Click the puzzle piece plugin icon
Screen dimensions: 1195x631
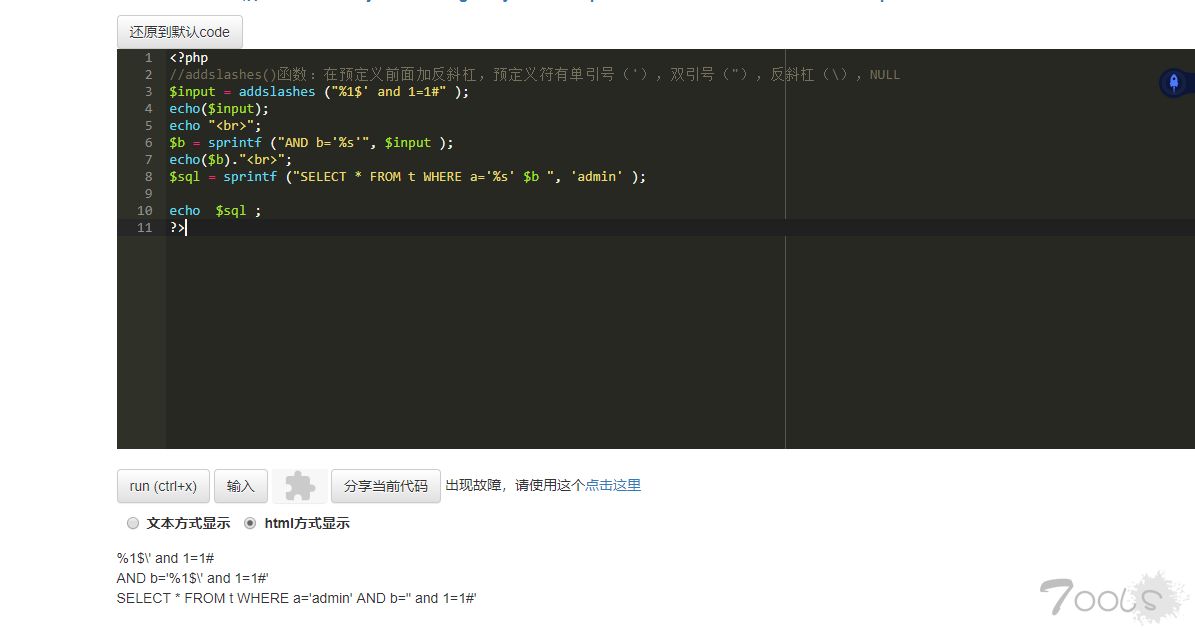click(299, 486)
